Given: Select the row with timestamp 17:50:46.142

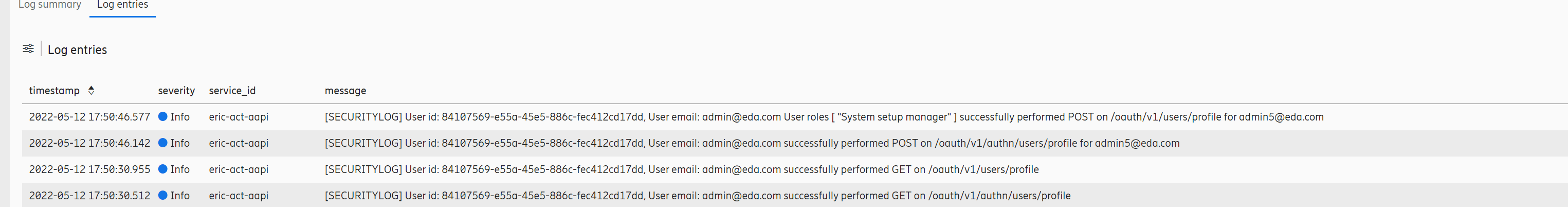Looking at the screenshot, I should point(794,143).
